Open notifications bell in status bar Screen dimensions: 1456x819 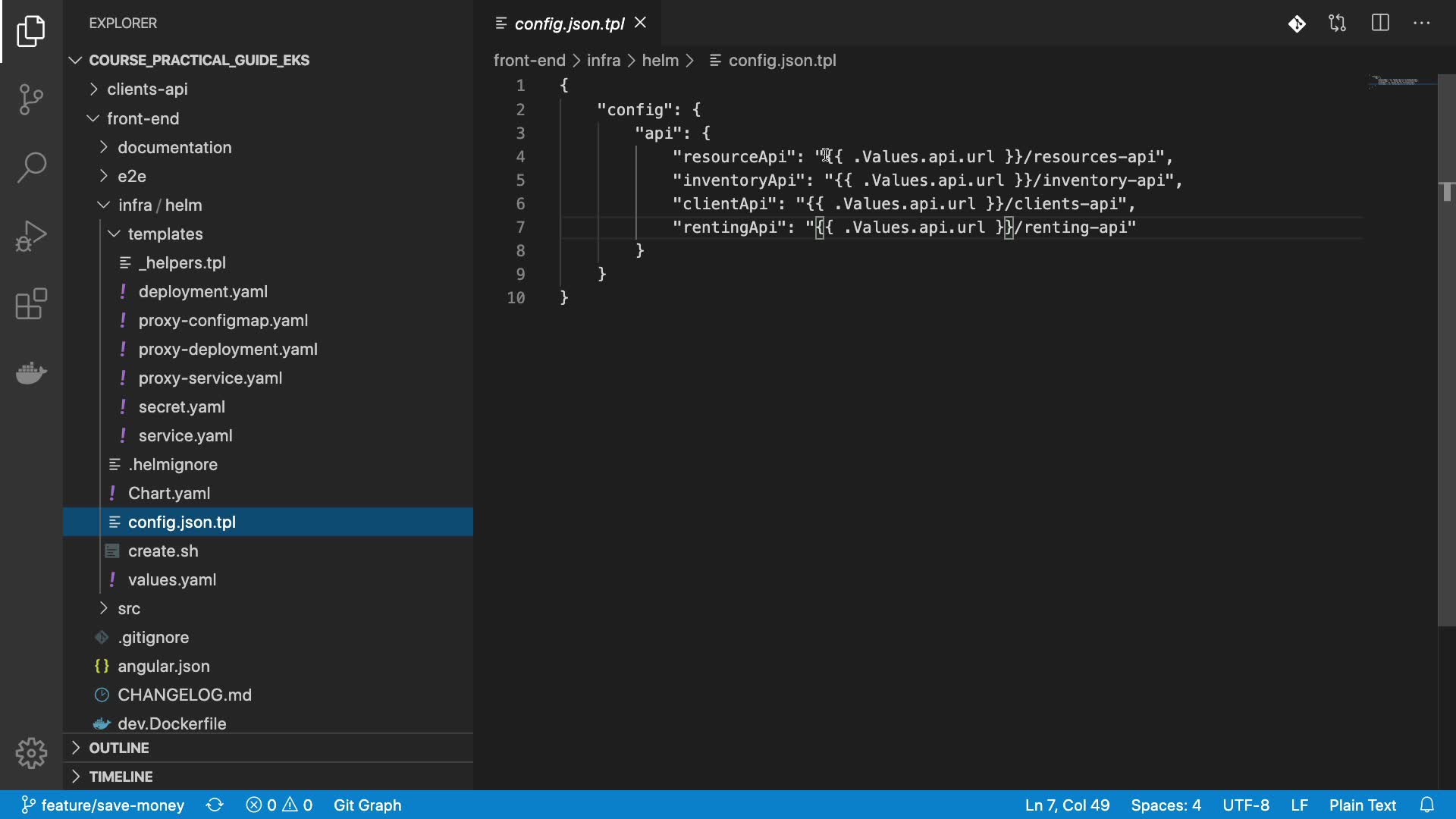[x=1427, y=805]
